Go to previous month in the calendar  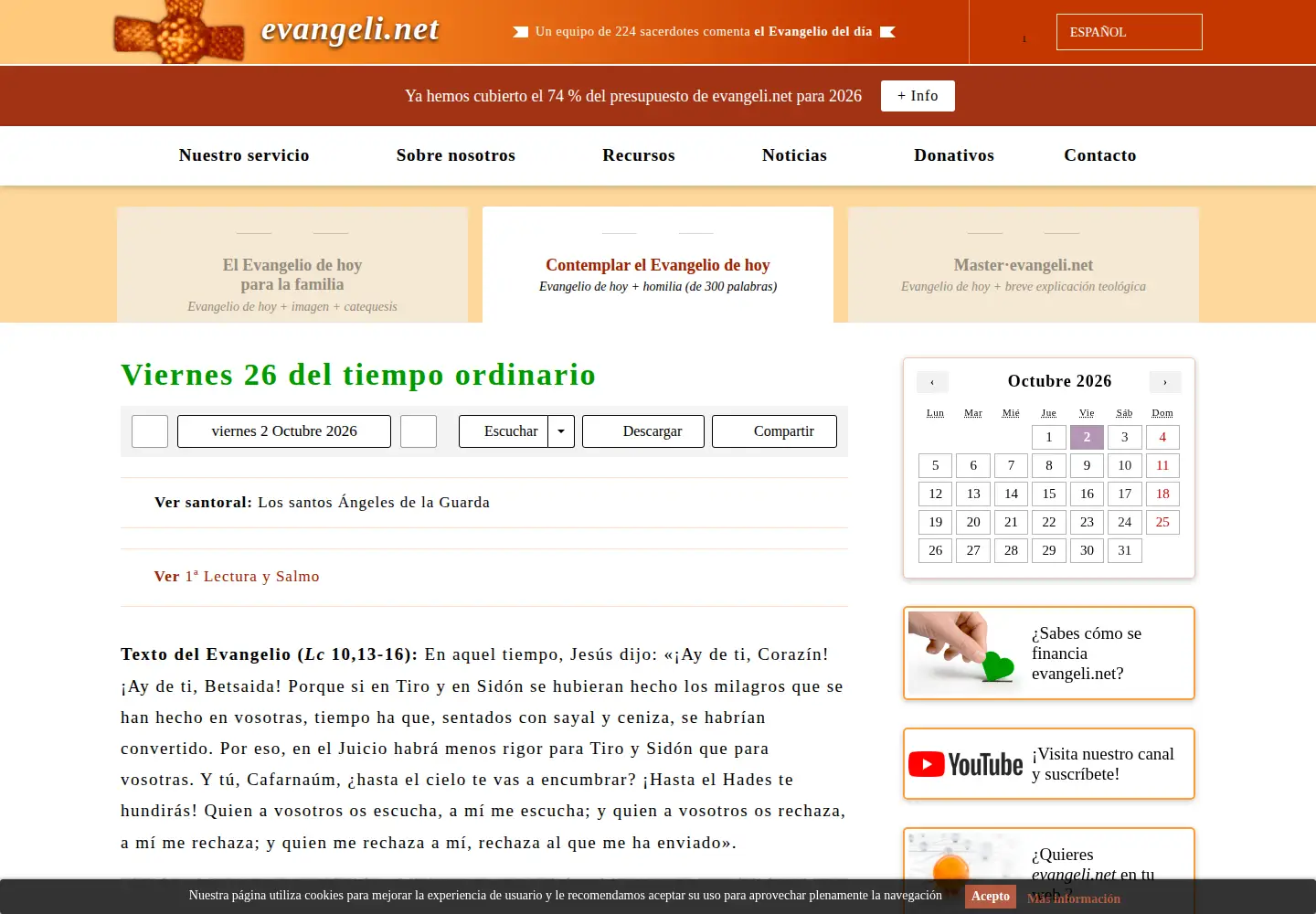coord(932,382)
